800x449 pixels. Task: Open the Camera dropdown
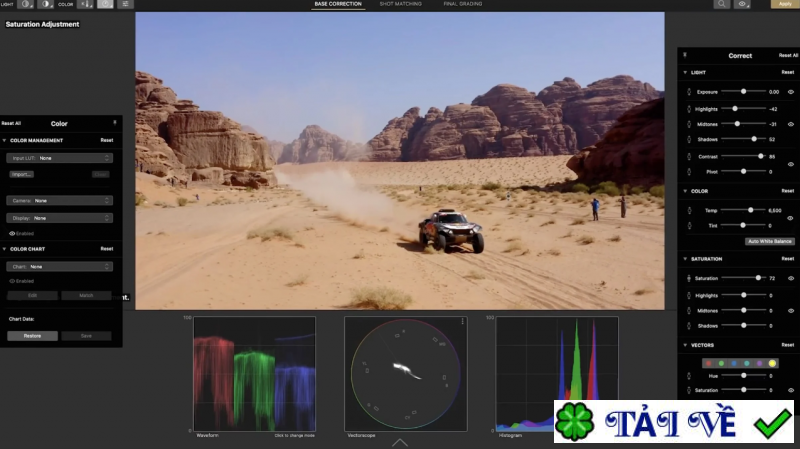(60, 200)
